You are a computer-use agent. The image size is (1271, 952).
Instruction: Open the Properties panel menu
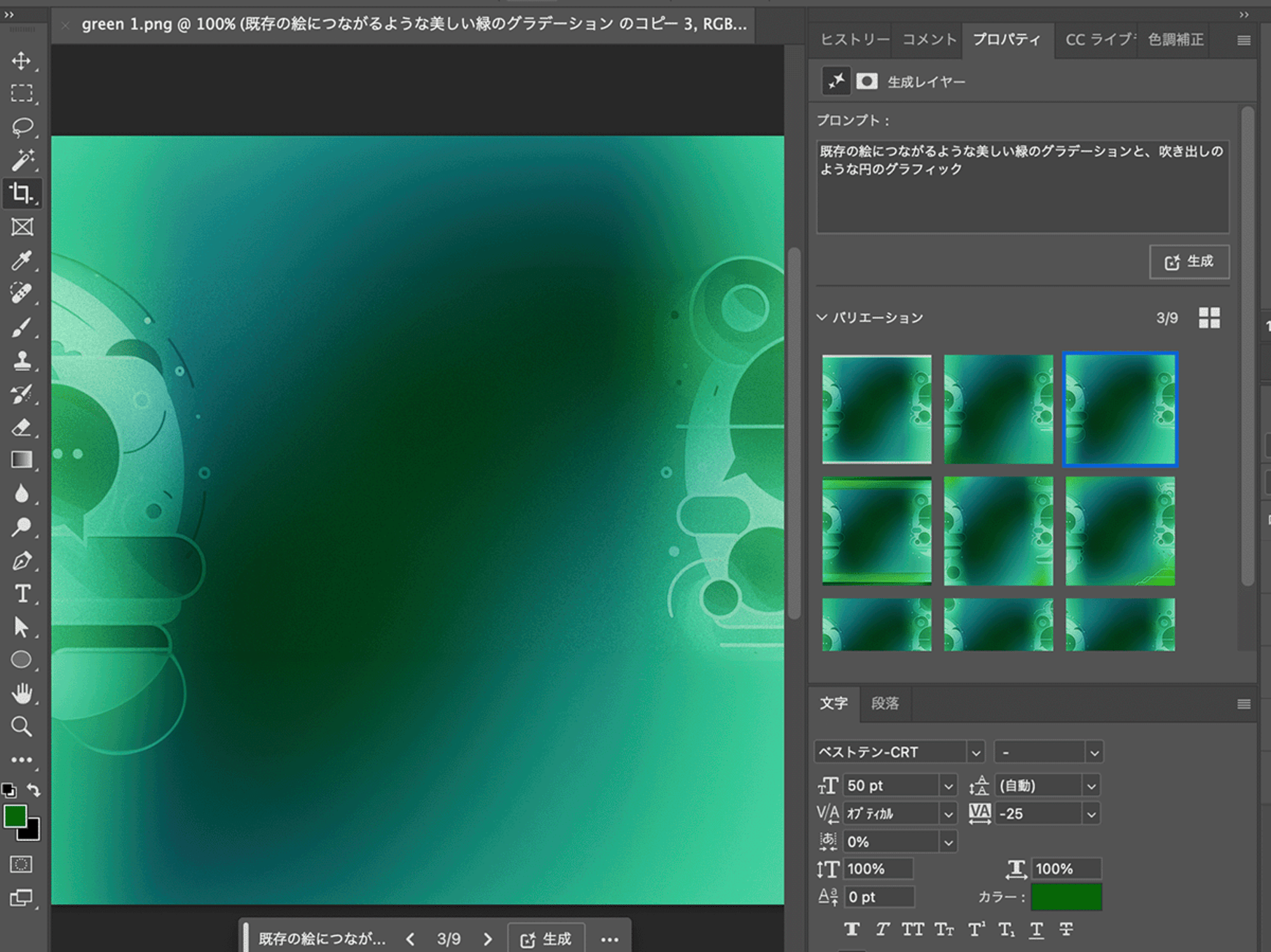click(1244, 40)
